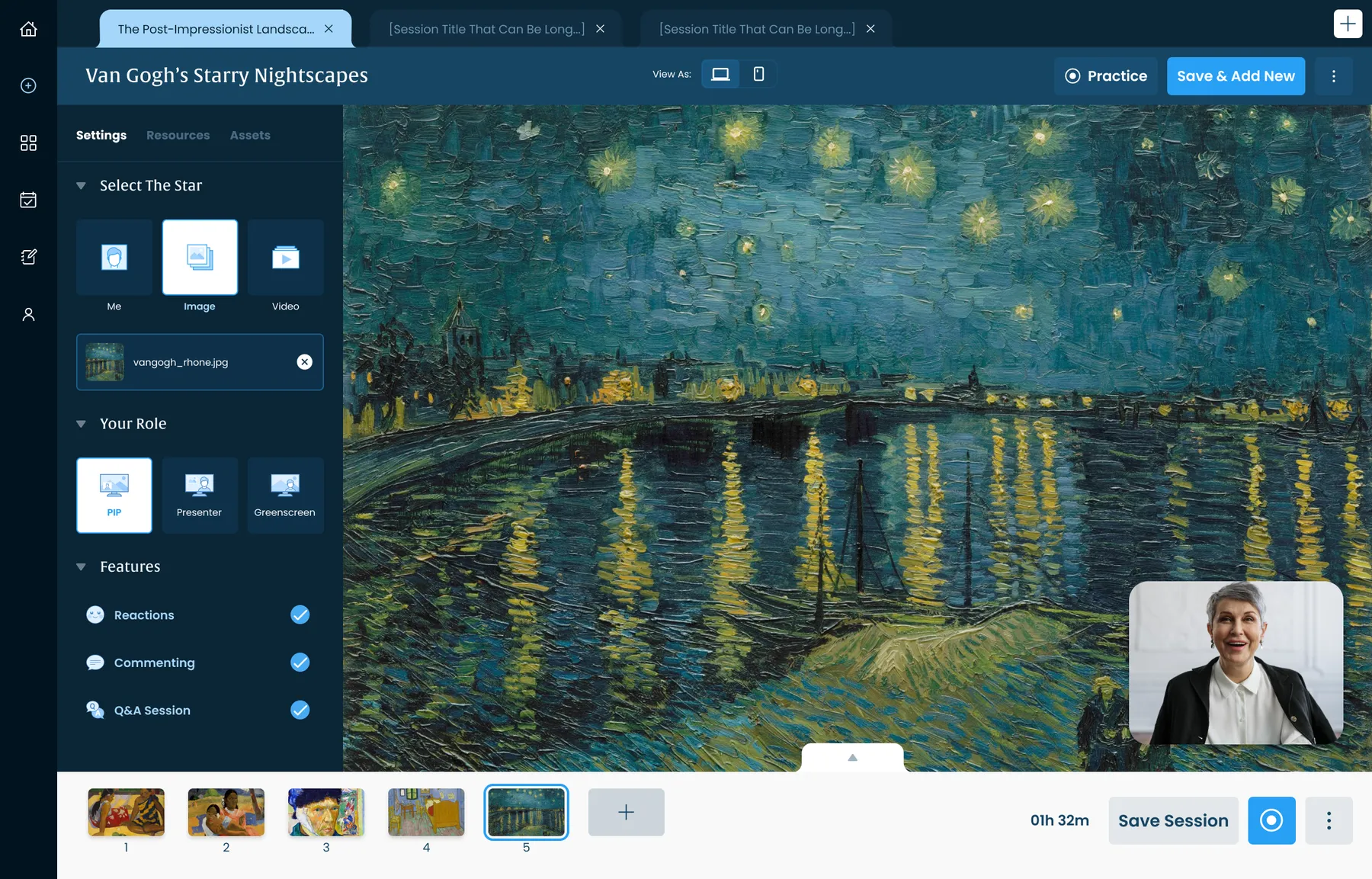Select the presenter picture-in-picture video
The image size is (1372, 879).
click(x=1236, y=662)
